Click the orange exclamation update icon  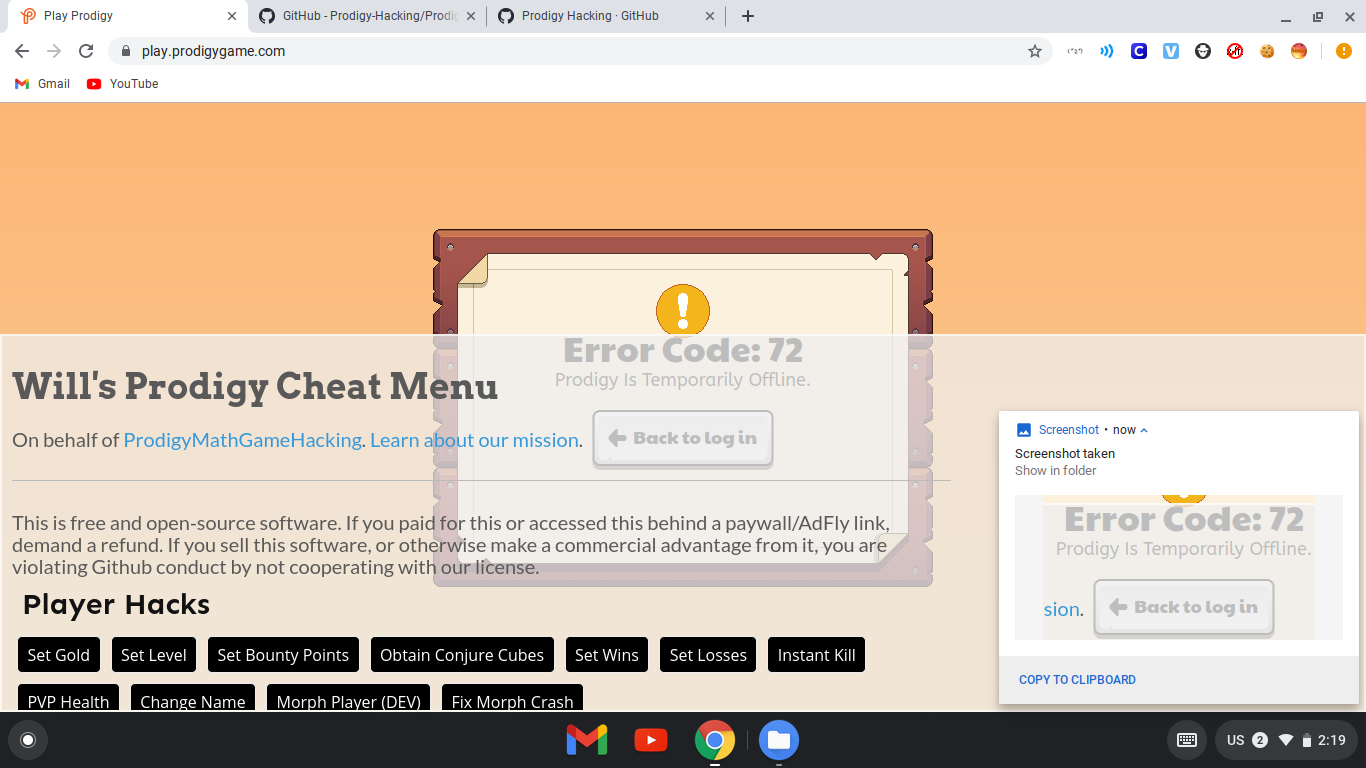1344,51
